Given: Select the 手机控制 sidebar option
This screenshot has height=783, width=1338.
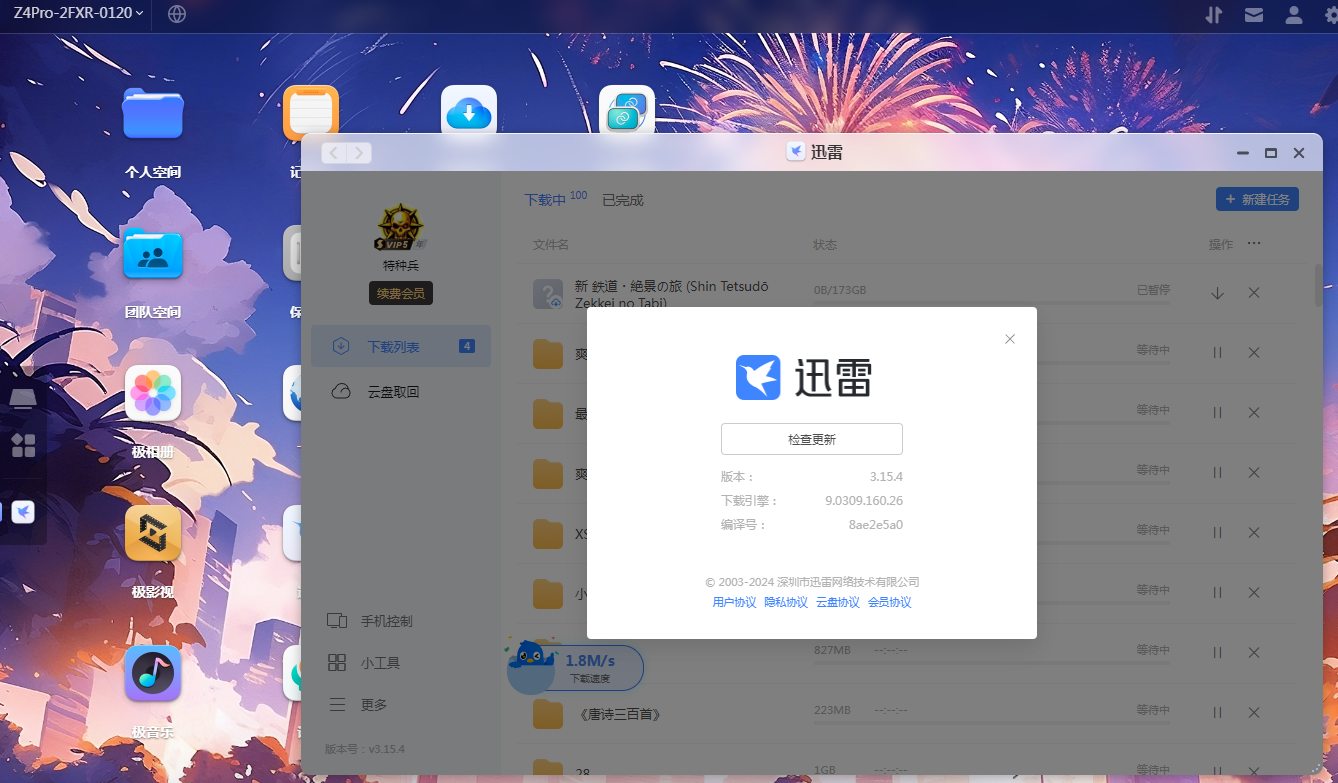Looking at the screenshot, I should [x=376, y=620].
